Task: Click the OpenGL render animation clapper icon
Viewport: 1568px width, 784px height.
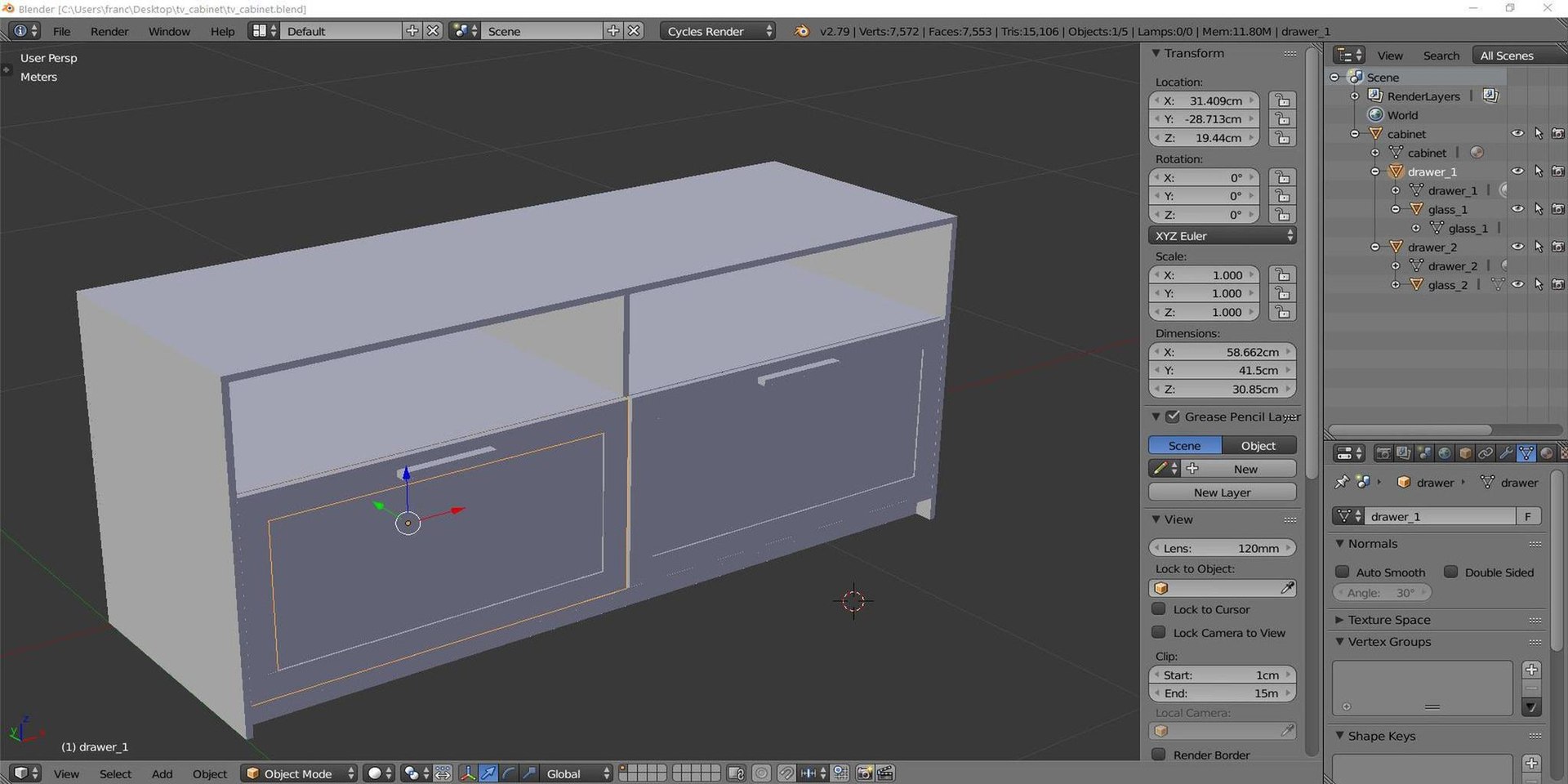Action: tap(885, 773)
